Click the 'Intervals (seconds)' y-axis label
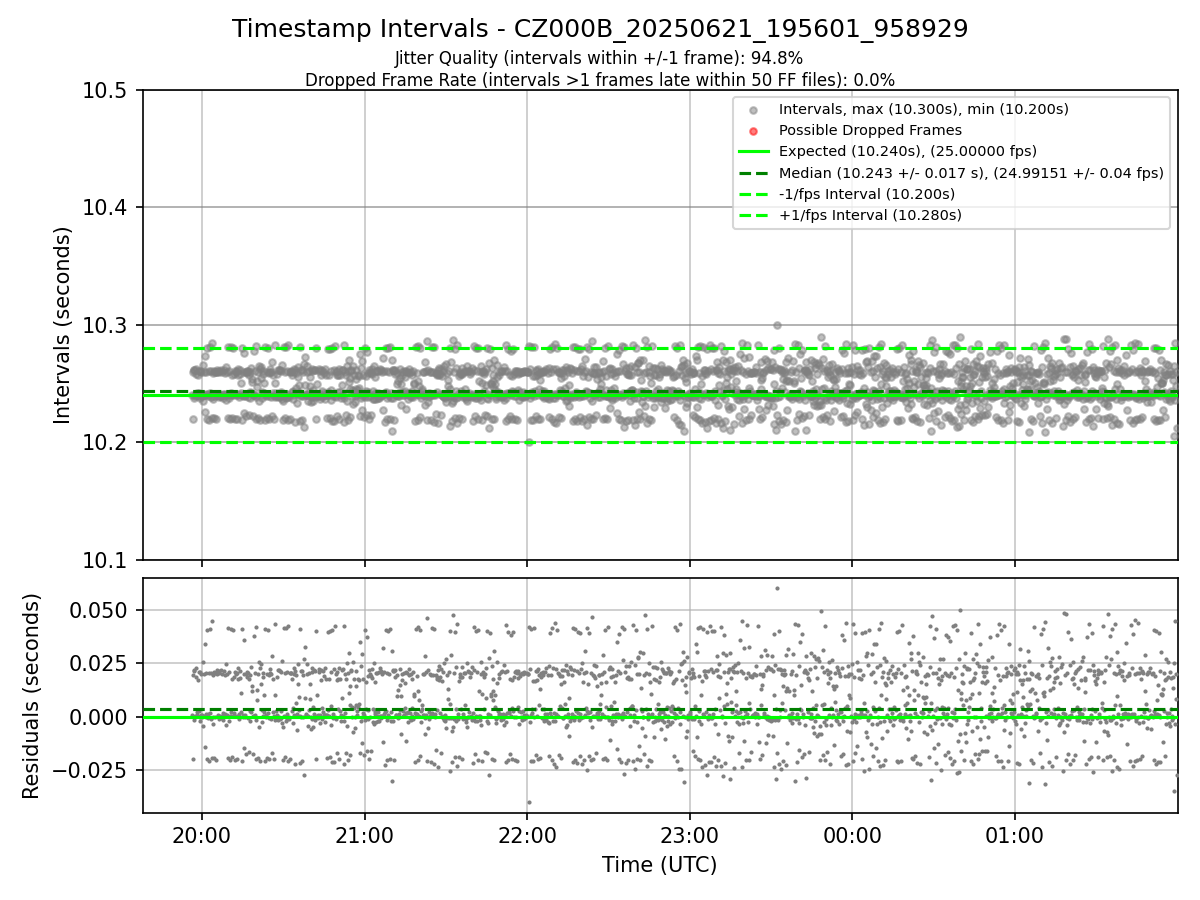 point(63,325)
